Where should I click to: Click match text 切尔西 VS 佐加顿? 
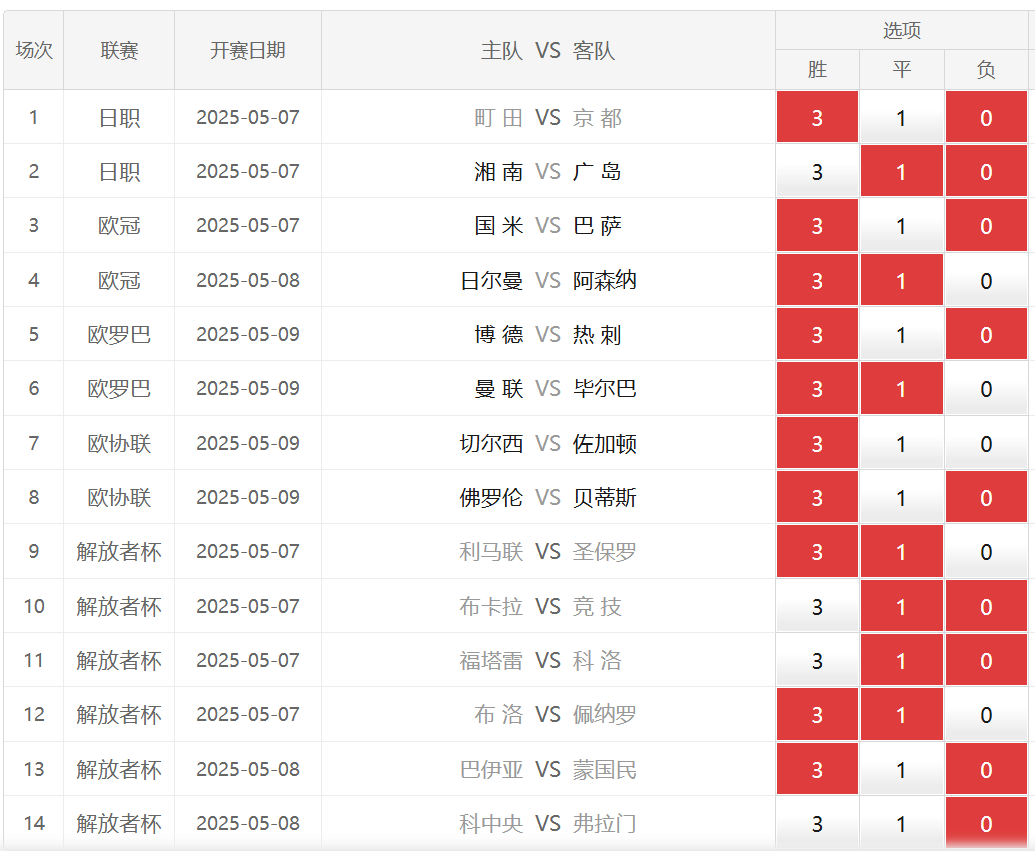pyautogui.click(x=548, y=444)
